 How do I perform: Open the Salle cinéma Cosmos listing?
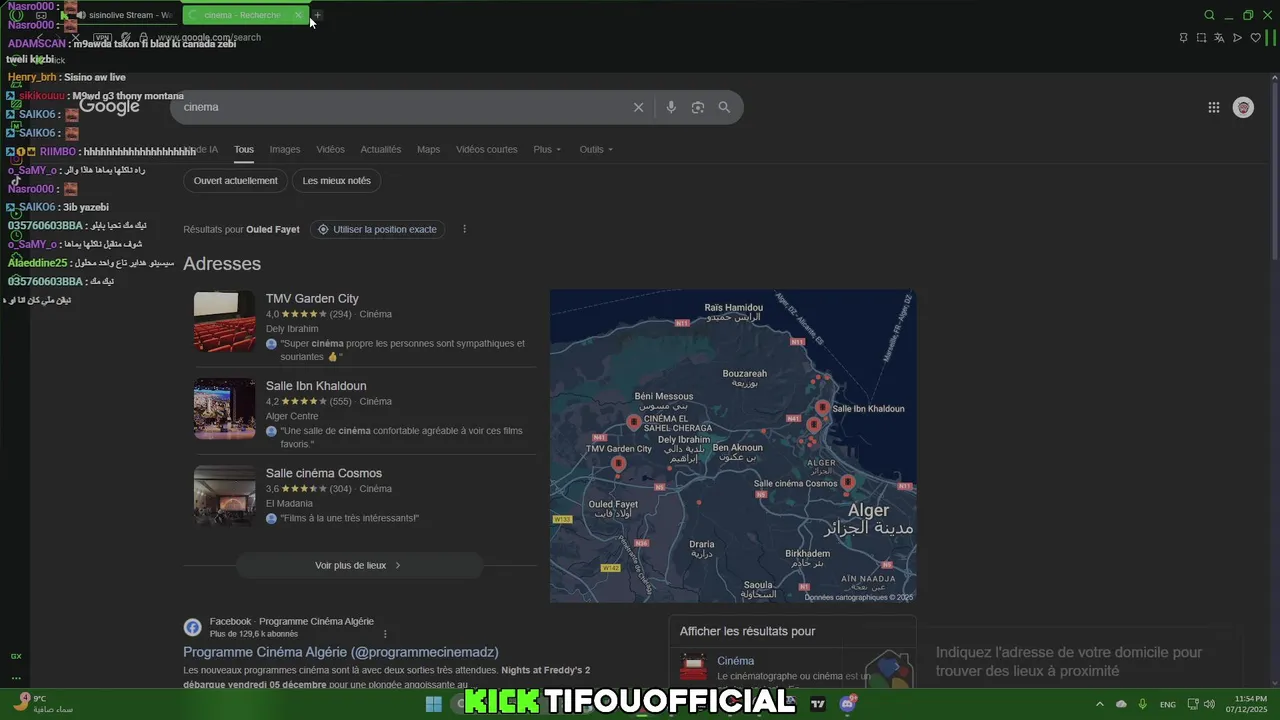point(324,473)
